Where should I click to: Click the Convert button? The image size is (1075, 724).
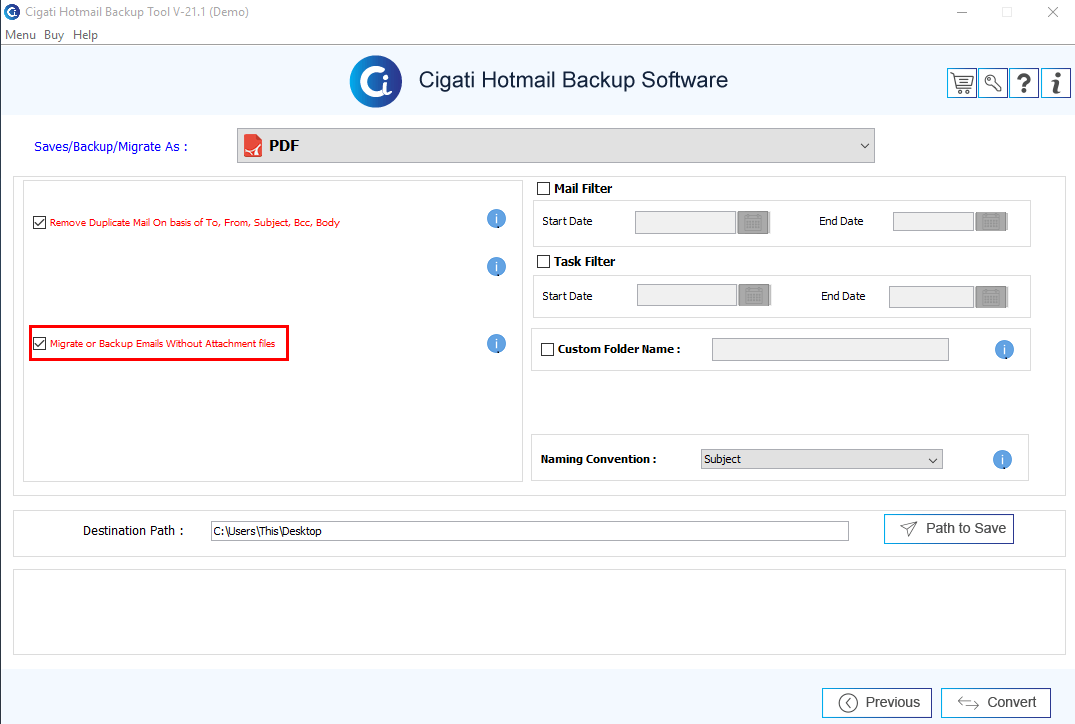pos(995,703)
